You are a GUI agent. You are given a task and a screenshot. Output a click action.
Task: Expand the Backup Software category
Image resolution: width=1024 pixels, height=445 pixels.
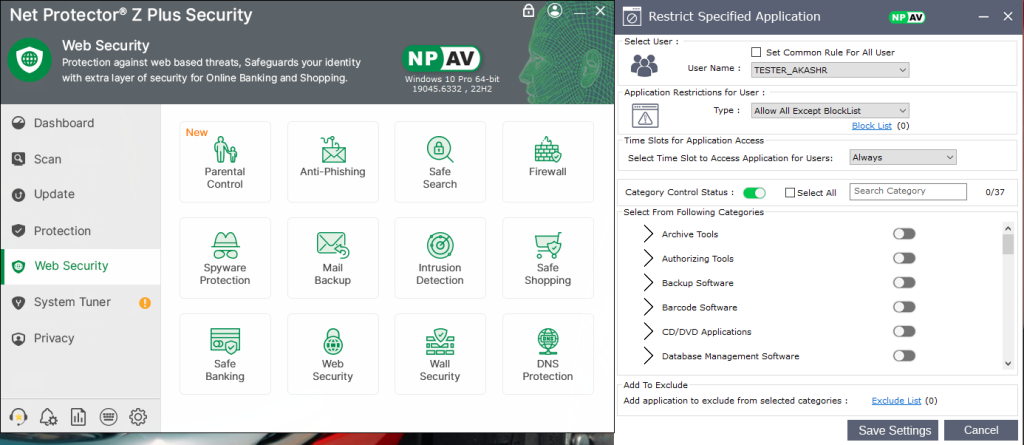point(645,283)
